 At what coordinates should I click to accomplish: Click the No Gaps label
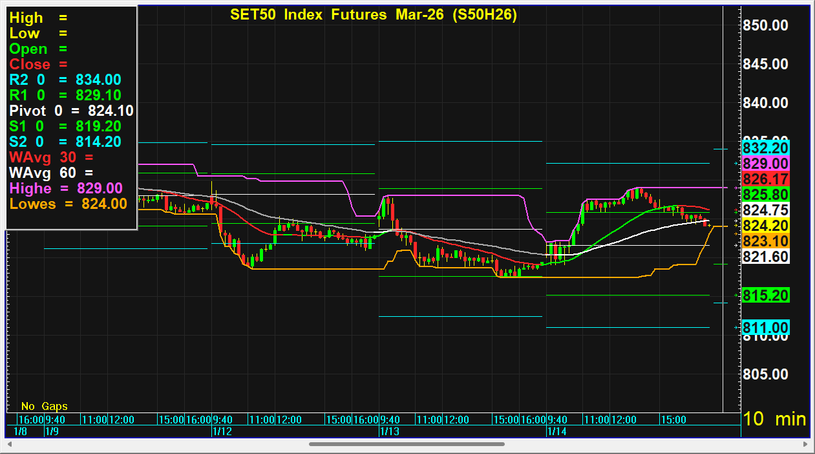[x=42, y=407]
